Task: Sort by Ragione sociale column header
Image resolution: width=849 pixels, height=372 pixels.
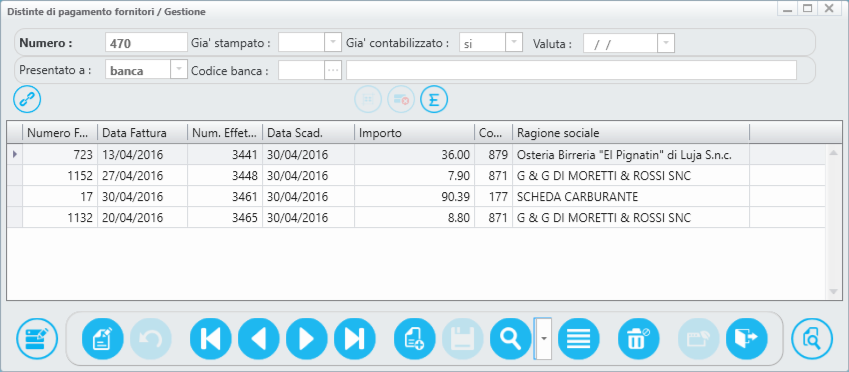Action: coord(631,133)
